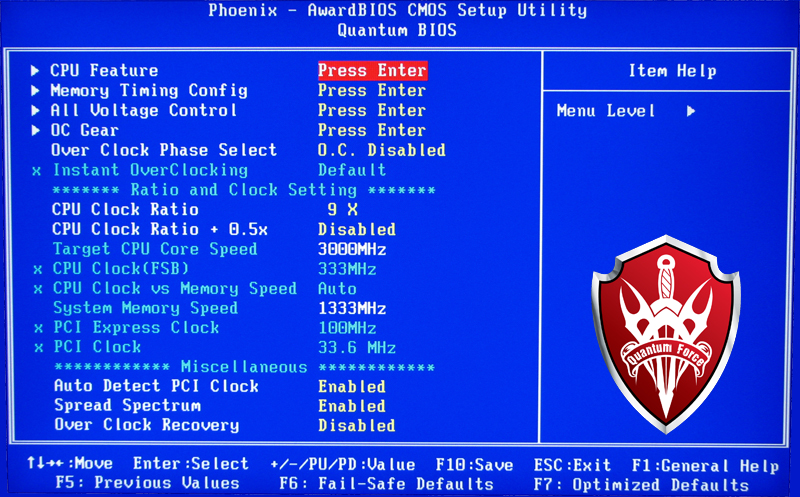Click the F5: Previous Values hint
800x497 pixels.
(x=147, y=483)
